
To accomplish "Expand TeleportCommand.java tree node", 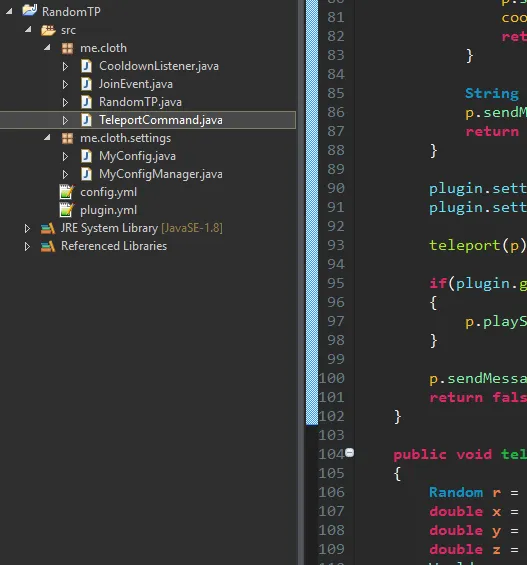I will (65, 120).
